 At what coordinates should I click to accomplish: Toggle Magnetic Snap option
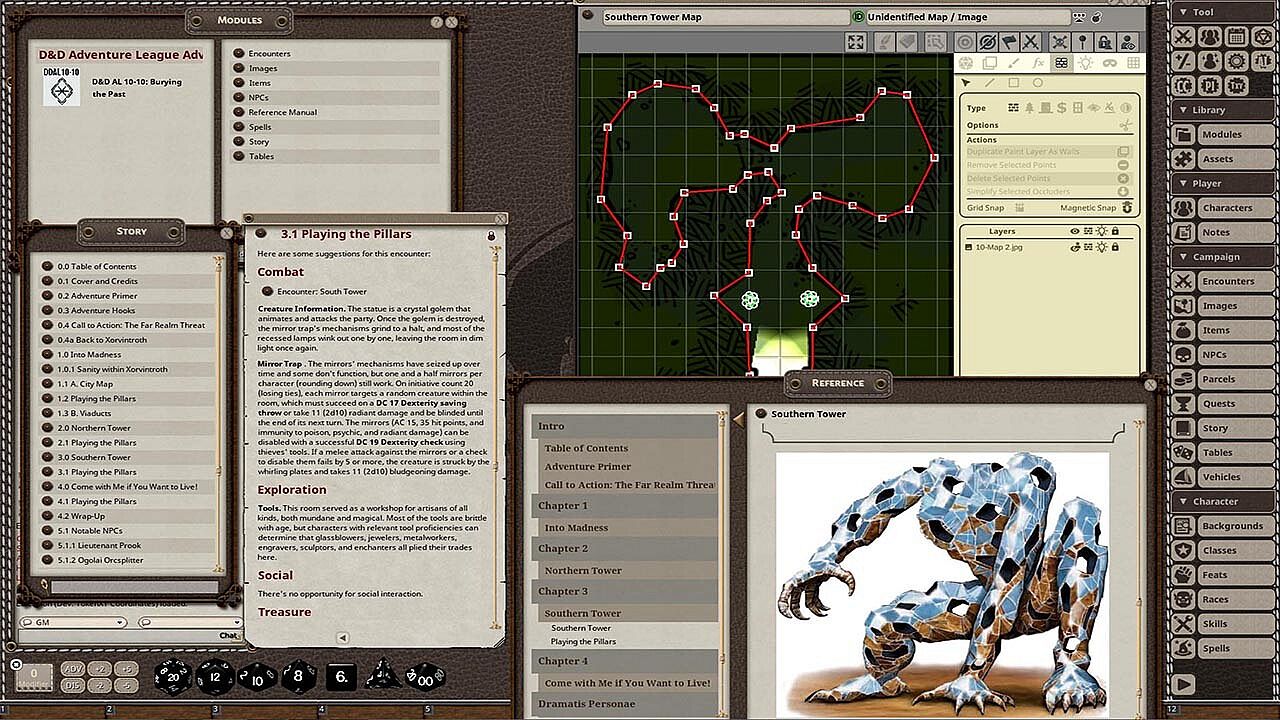click(x=1127, y=208)
